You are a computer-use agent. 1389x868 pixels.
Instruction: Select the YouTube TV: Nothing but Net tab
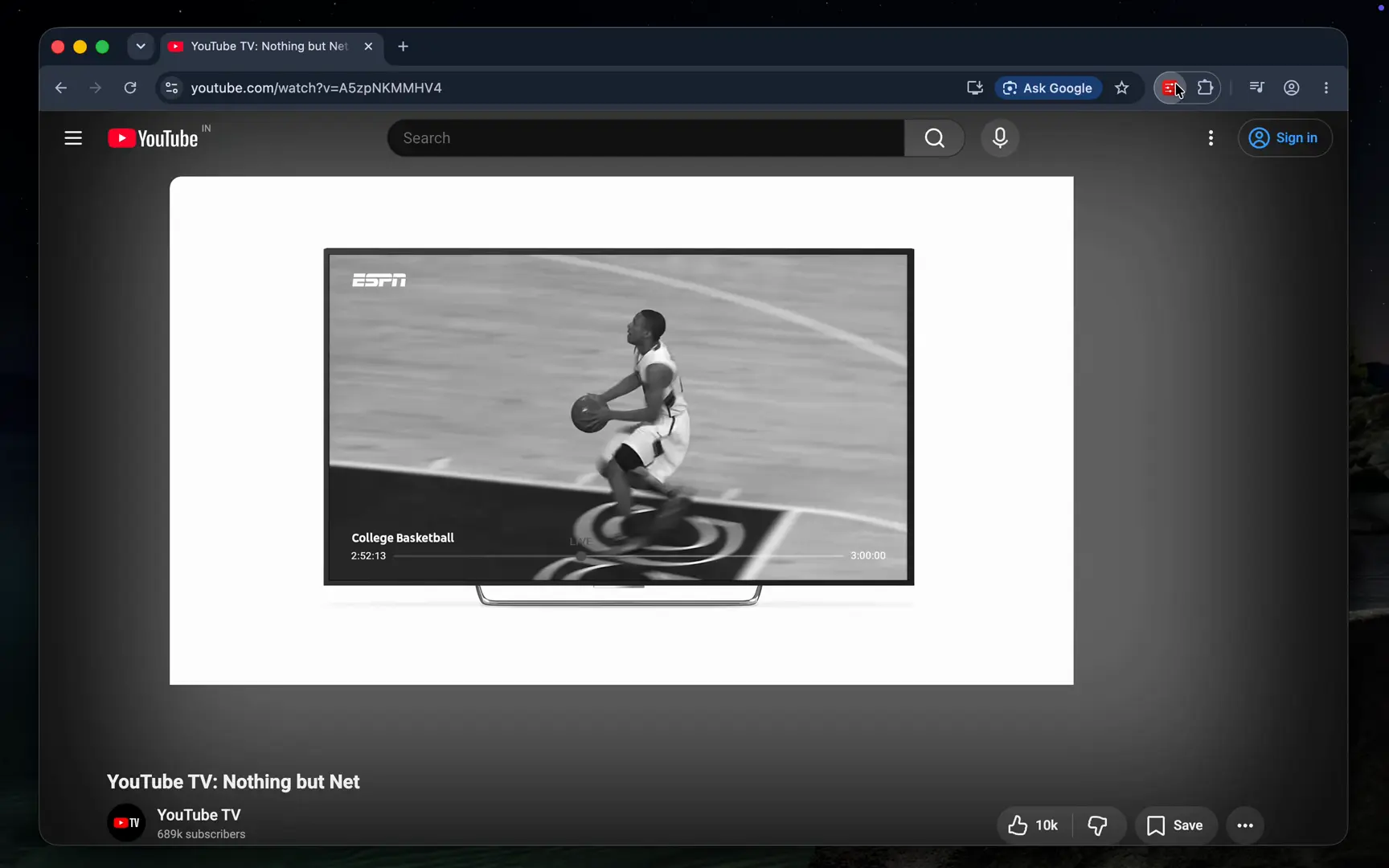[272, 47]
